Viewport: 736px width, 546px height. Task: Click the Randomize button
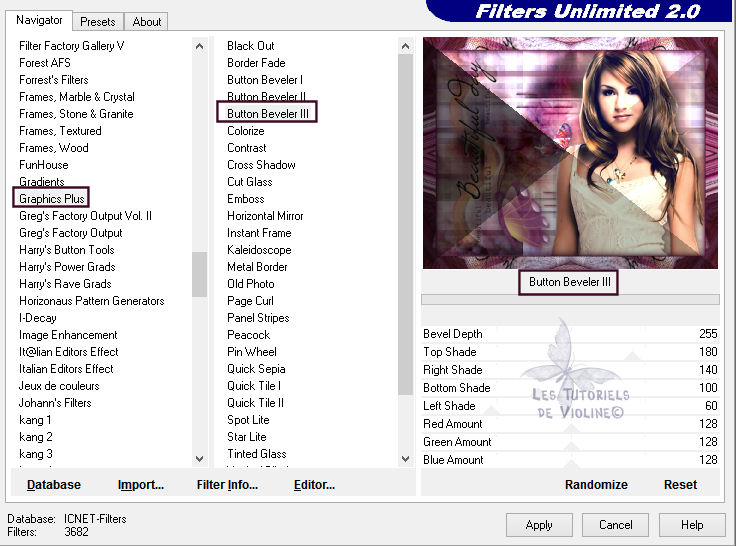[x=596, y=484]
